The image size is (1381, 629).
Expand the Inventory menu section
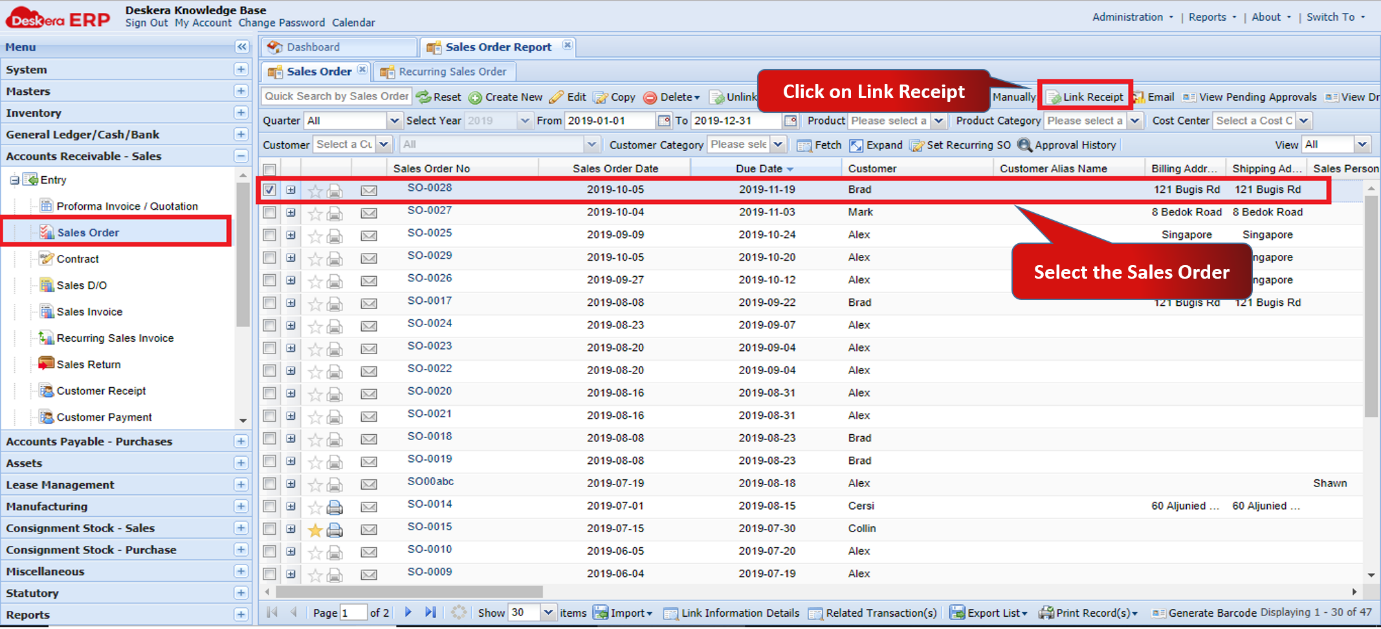241,113
